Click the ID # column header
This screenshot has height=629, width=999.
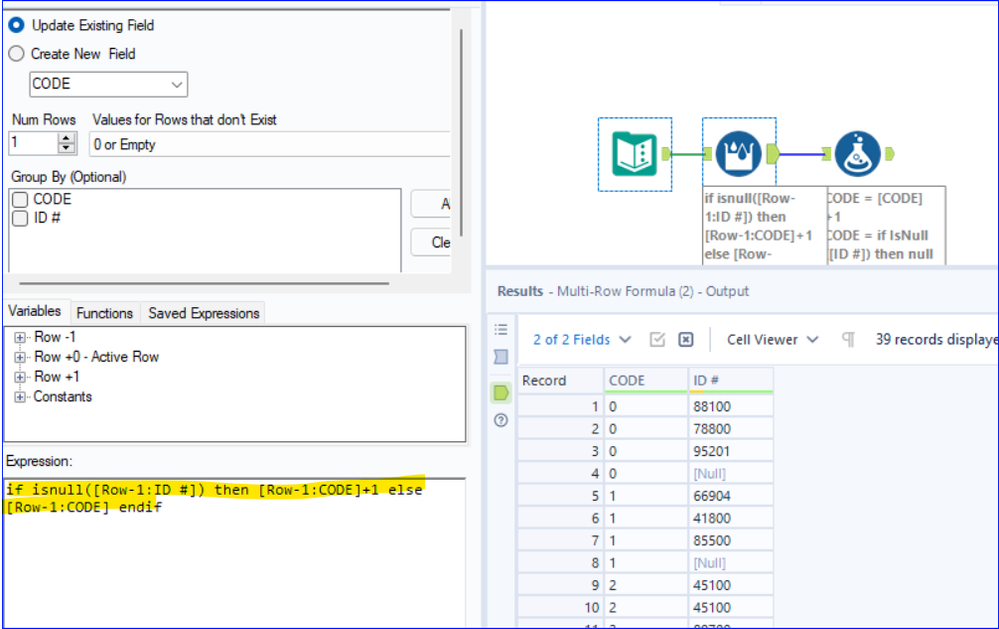pos(731,380)
